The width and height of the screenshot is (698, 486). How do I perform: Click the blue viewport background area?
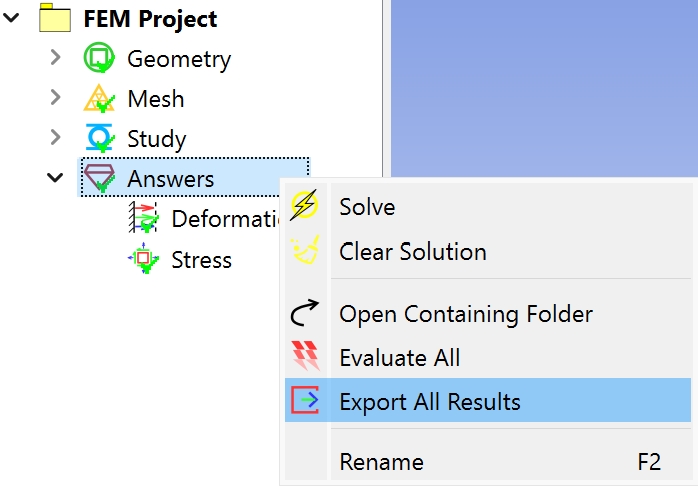[x=544, y=88]
